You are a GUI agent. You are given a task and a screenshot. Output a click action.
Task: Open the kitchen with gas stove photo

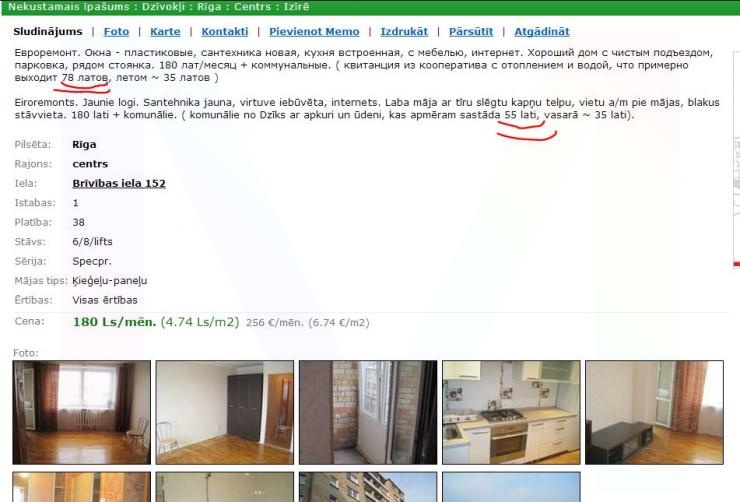point(511,412)
